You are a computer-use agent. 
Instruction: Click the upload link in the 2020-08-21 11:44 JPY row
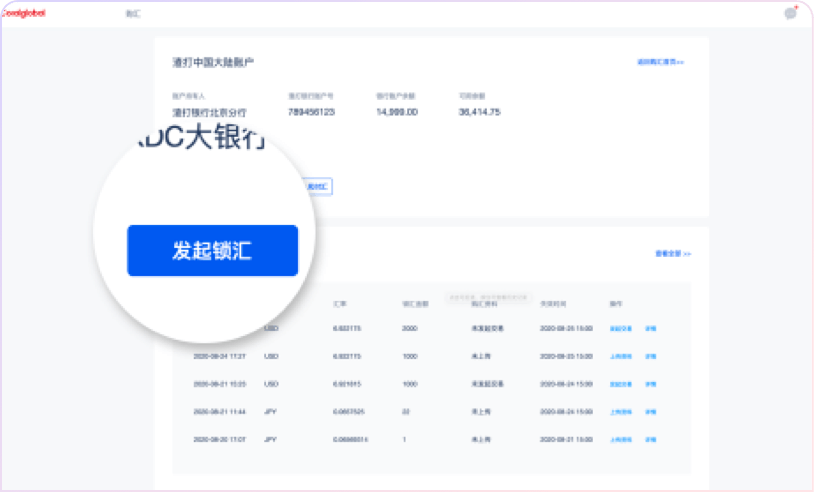[x=621, y=412]
